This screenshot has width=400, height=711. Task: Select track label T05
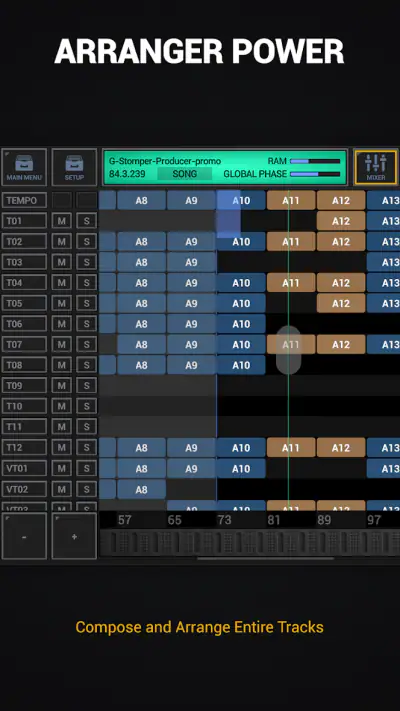pyautogui.click(x=24, y=303)
